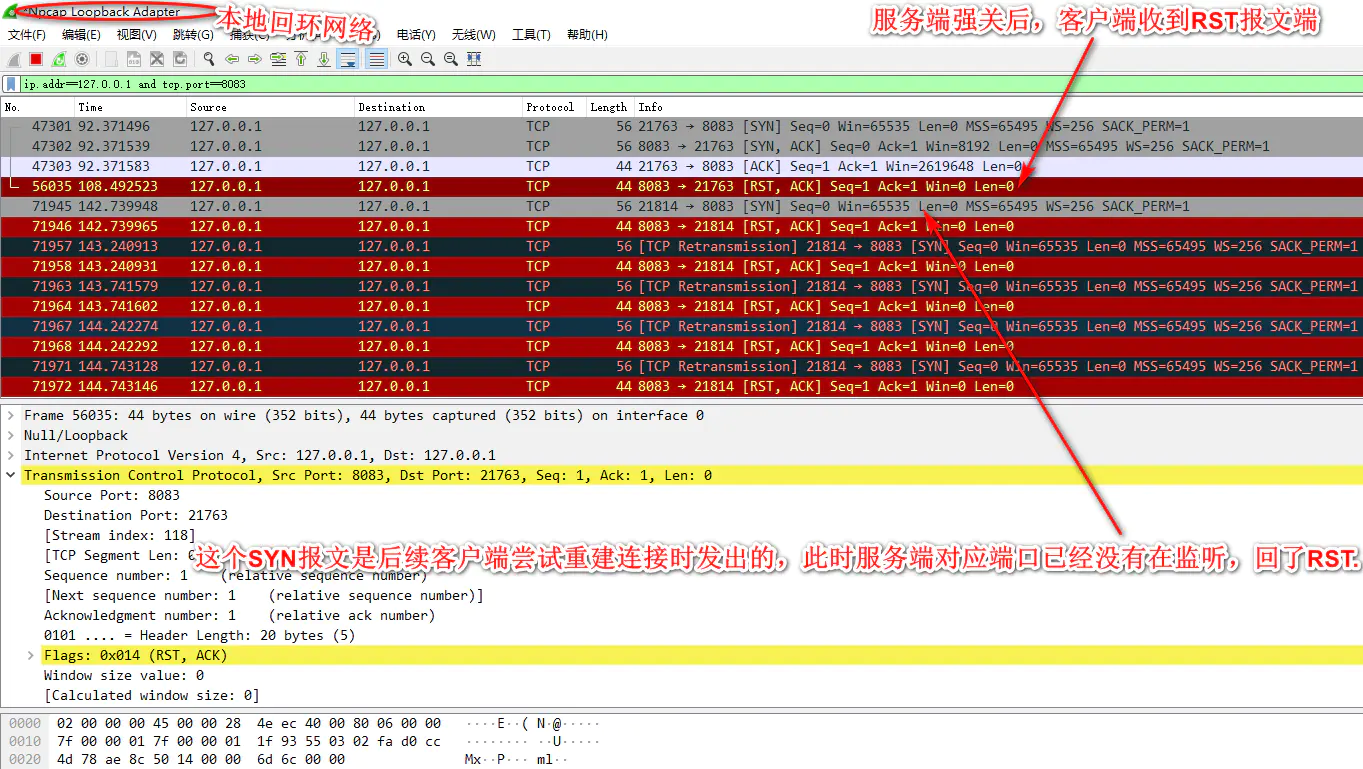
Task: Sort by the Time column header
Action: (131, 107)
